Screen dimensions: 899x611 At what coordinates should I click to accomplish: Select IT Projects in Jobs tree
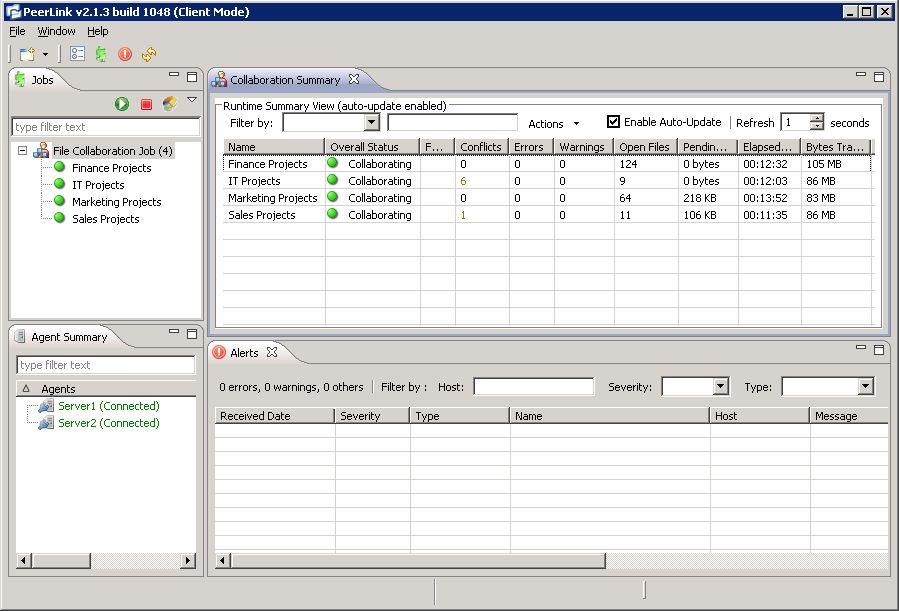click(98, 185)
